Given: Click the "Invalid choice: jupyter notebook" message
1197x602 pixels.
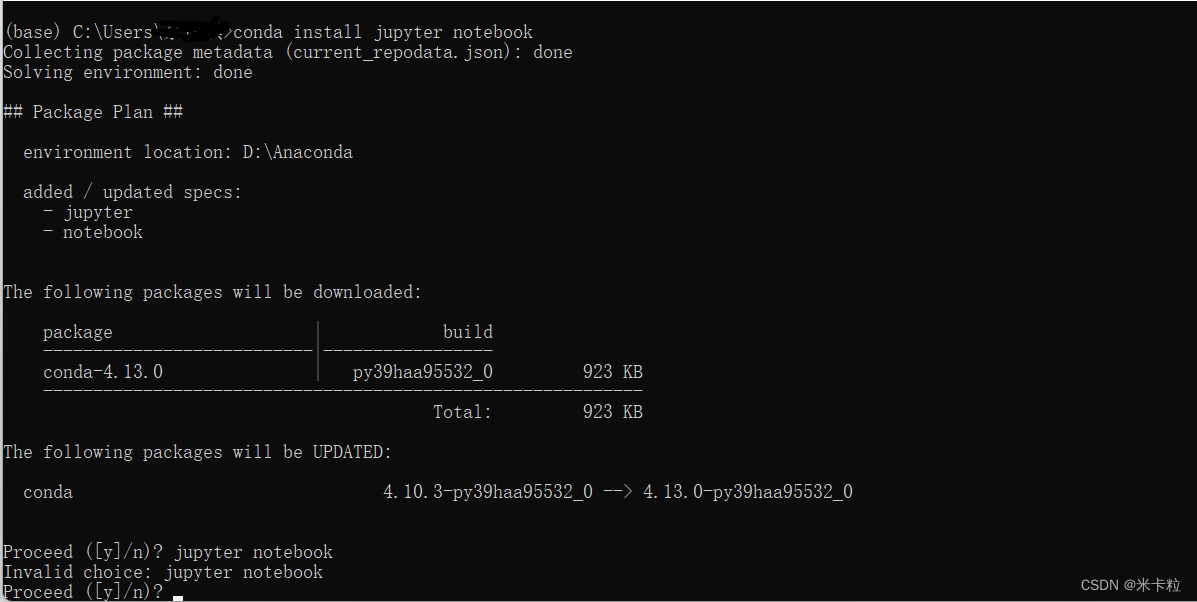Looking at the screenshot, I should tap(163, 572).
